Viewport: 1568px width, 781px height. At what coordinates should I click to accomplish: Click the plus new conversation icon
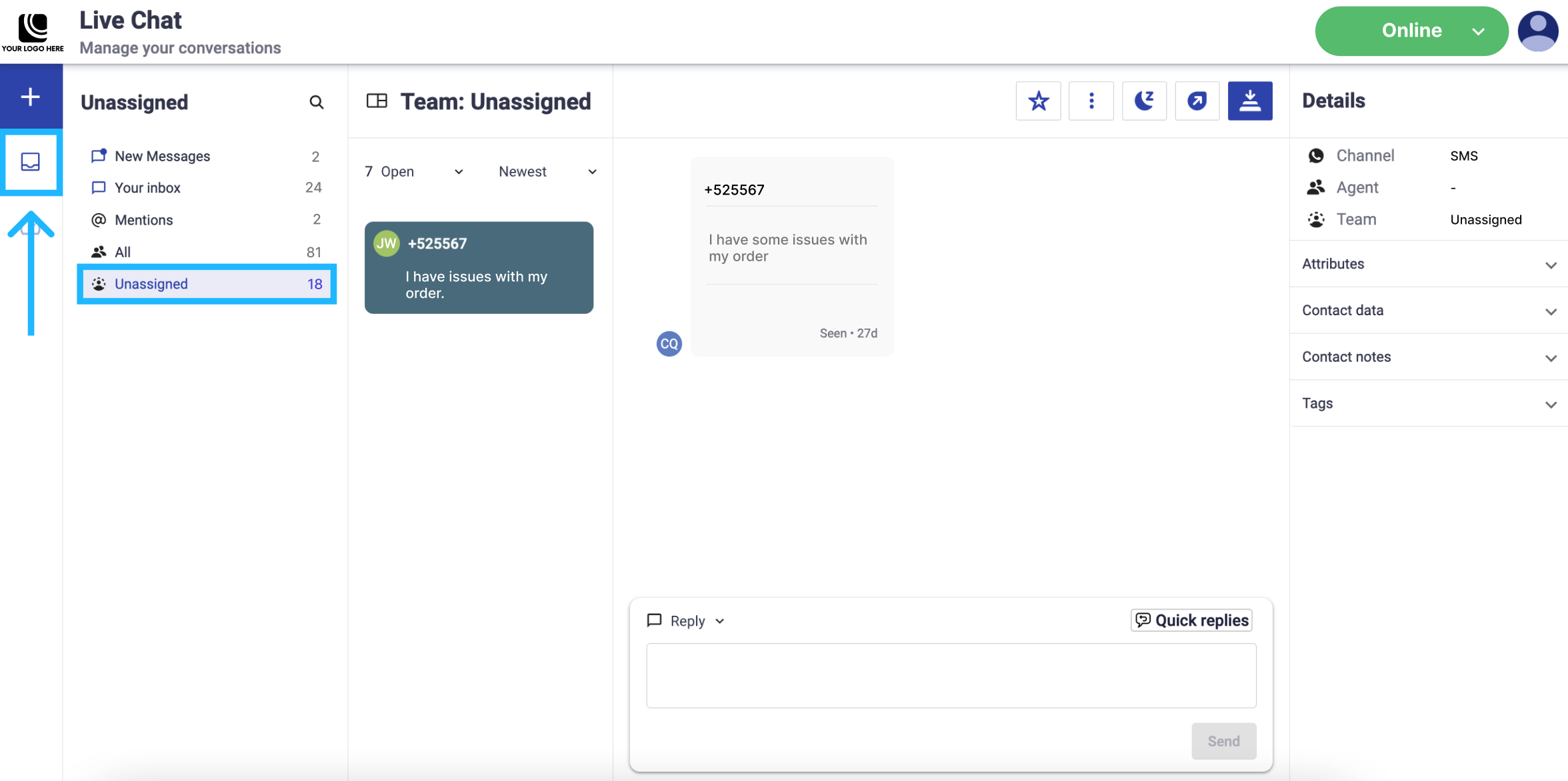[31, 97]
